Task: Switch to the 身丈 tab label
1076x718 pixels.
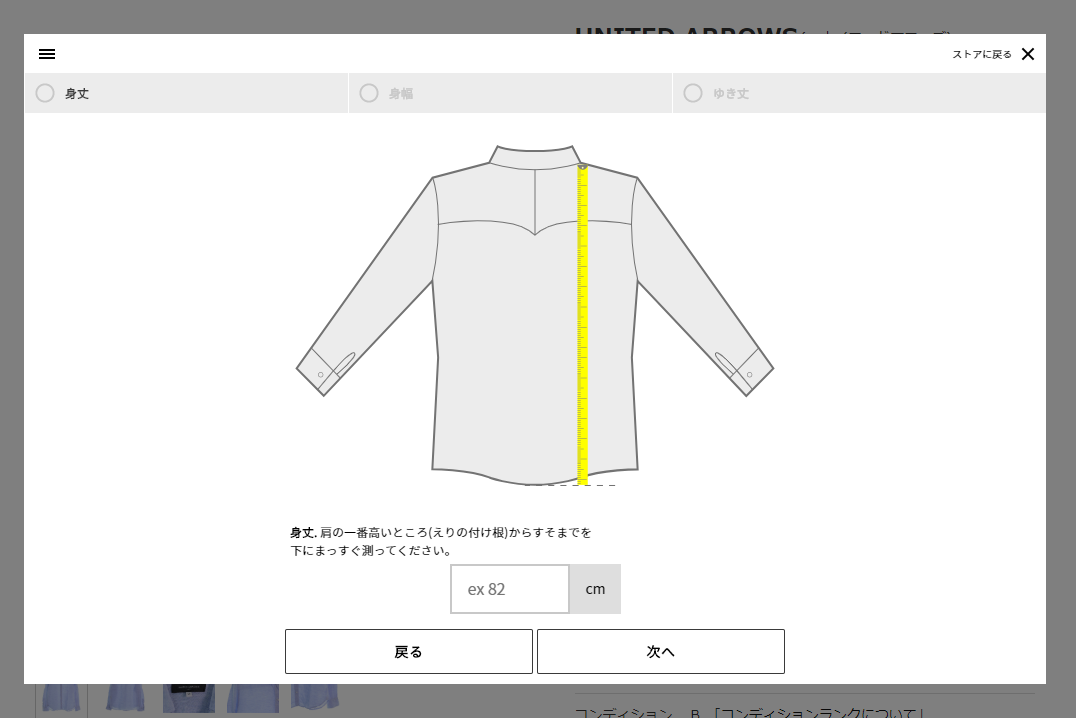Action: point(77,93)
